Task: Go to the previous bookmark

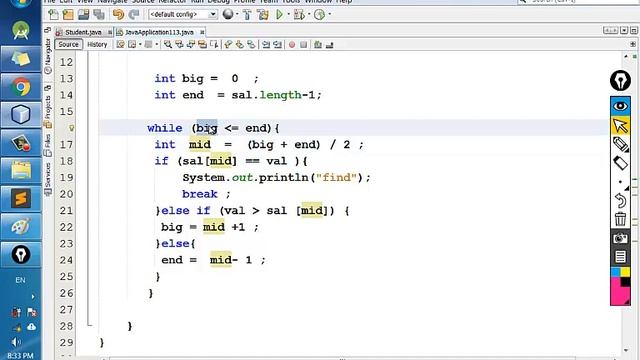Action: 228,44
